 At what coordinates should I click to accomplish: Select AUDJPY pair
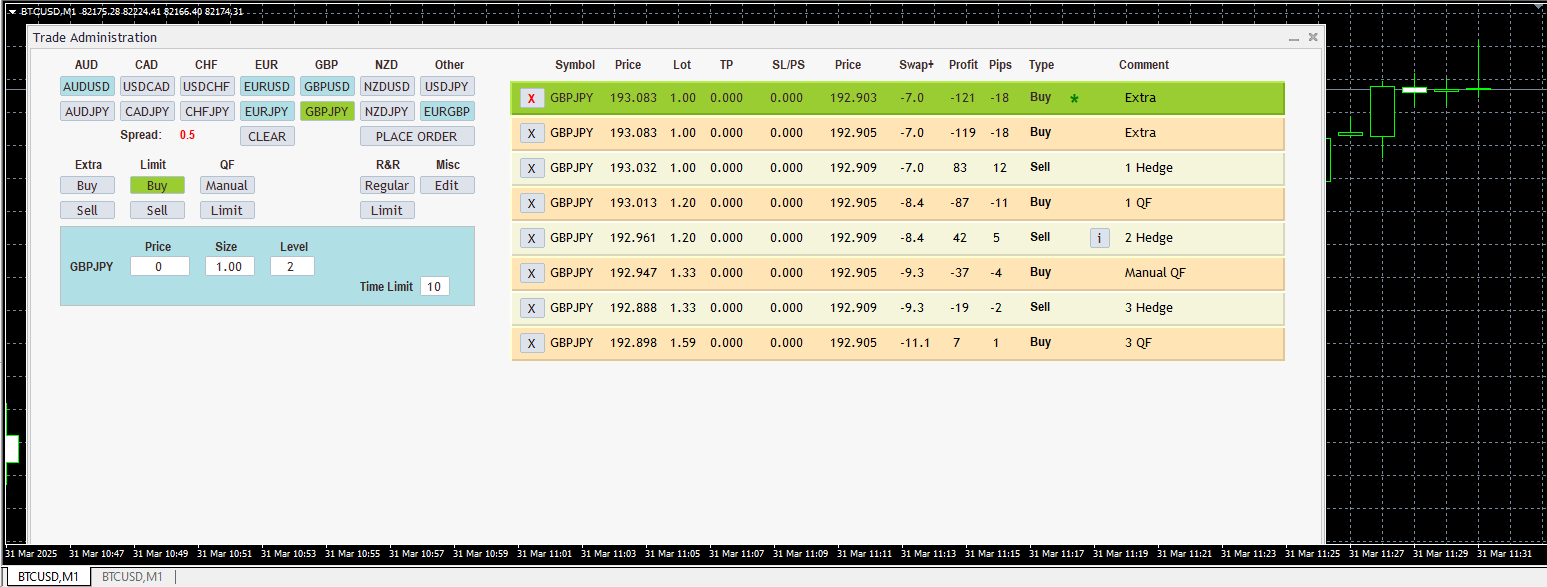pos(87,112)
